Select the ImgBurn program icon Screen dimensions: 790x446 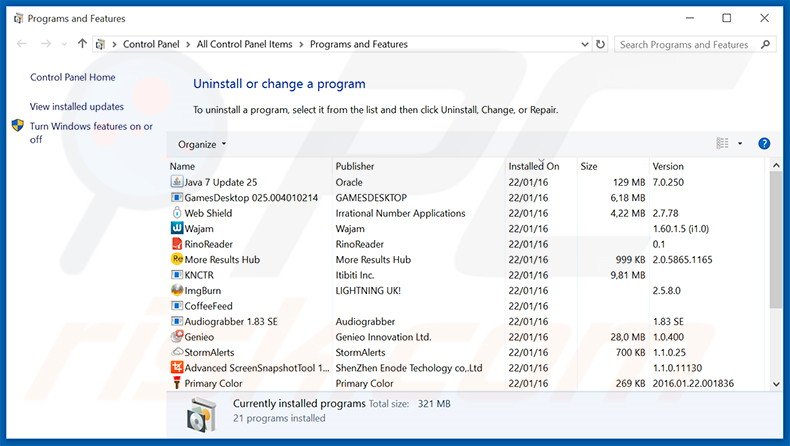pos(177,291)
